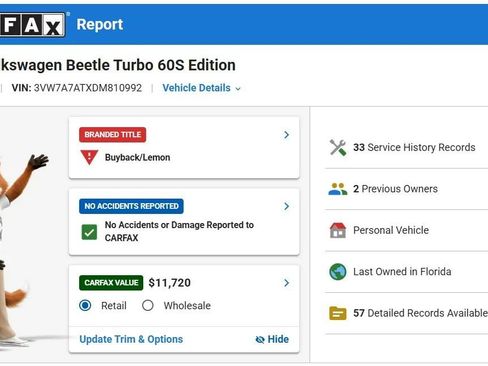Click the Personal Vehicle text
488x366 pixels.
click(x=391, y=230)
